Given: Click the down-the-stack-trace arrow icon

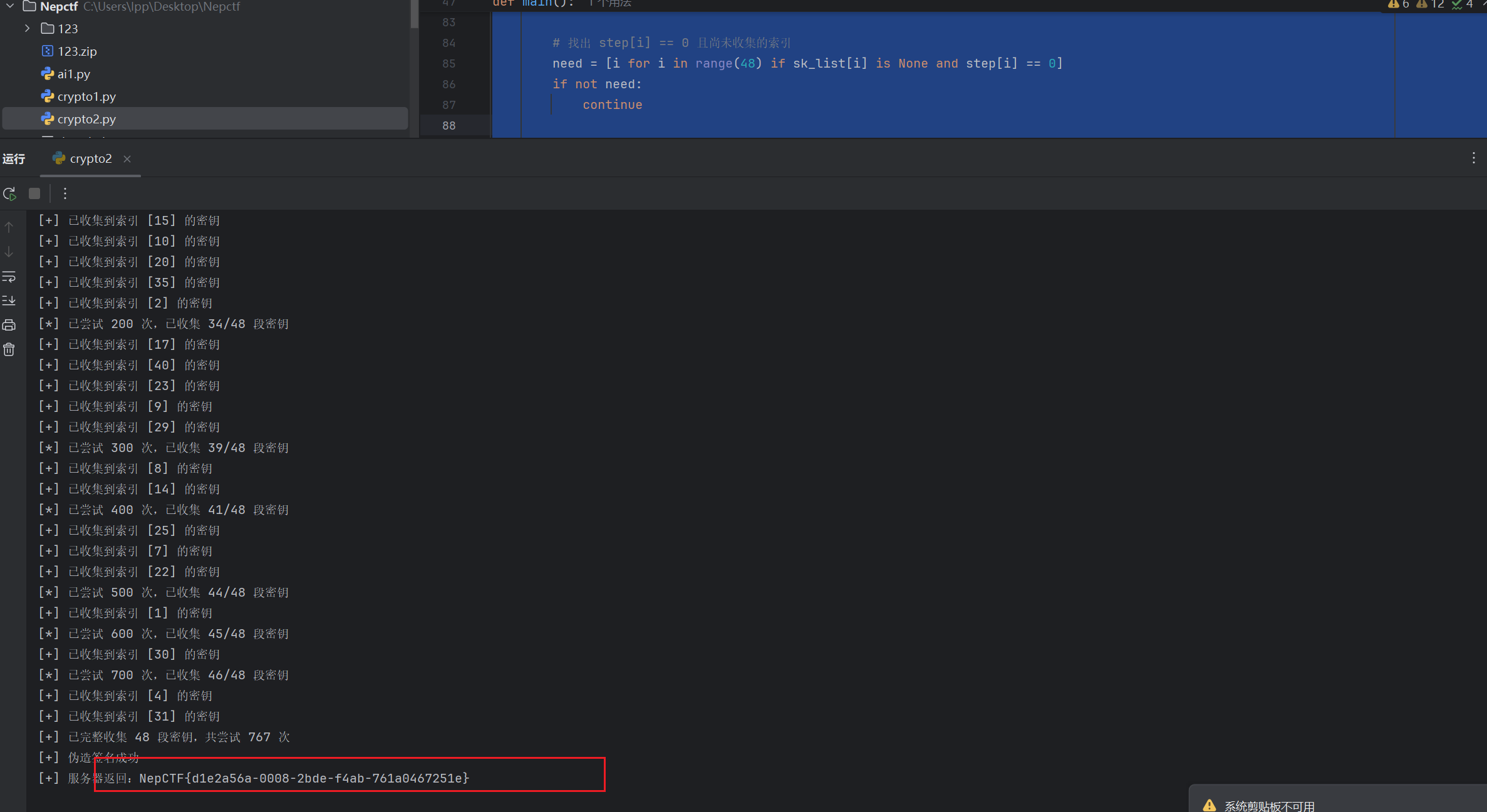Looking at the screenshot, I should click(9, 252).
